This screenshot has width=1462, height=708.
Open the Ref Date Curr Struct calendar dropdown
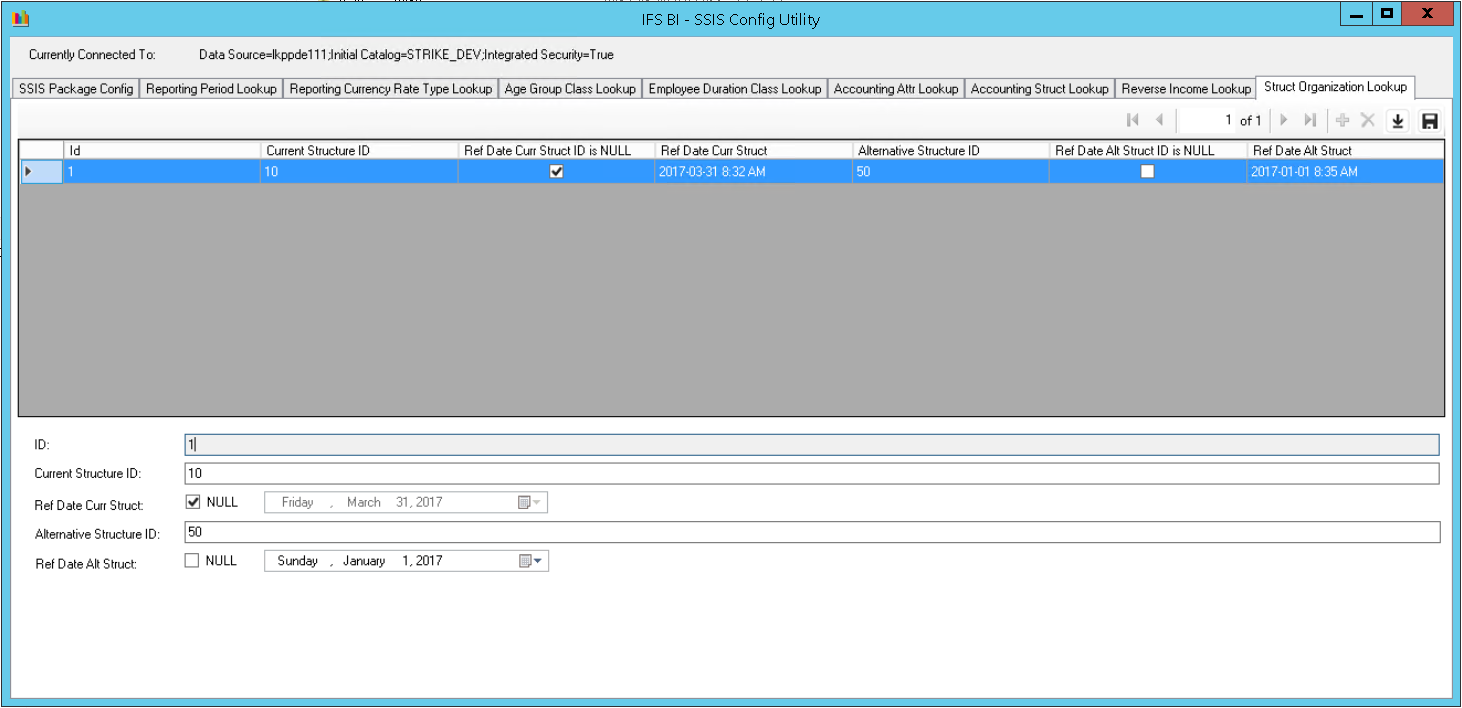click(530, 503)
